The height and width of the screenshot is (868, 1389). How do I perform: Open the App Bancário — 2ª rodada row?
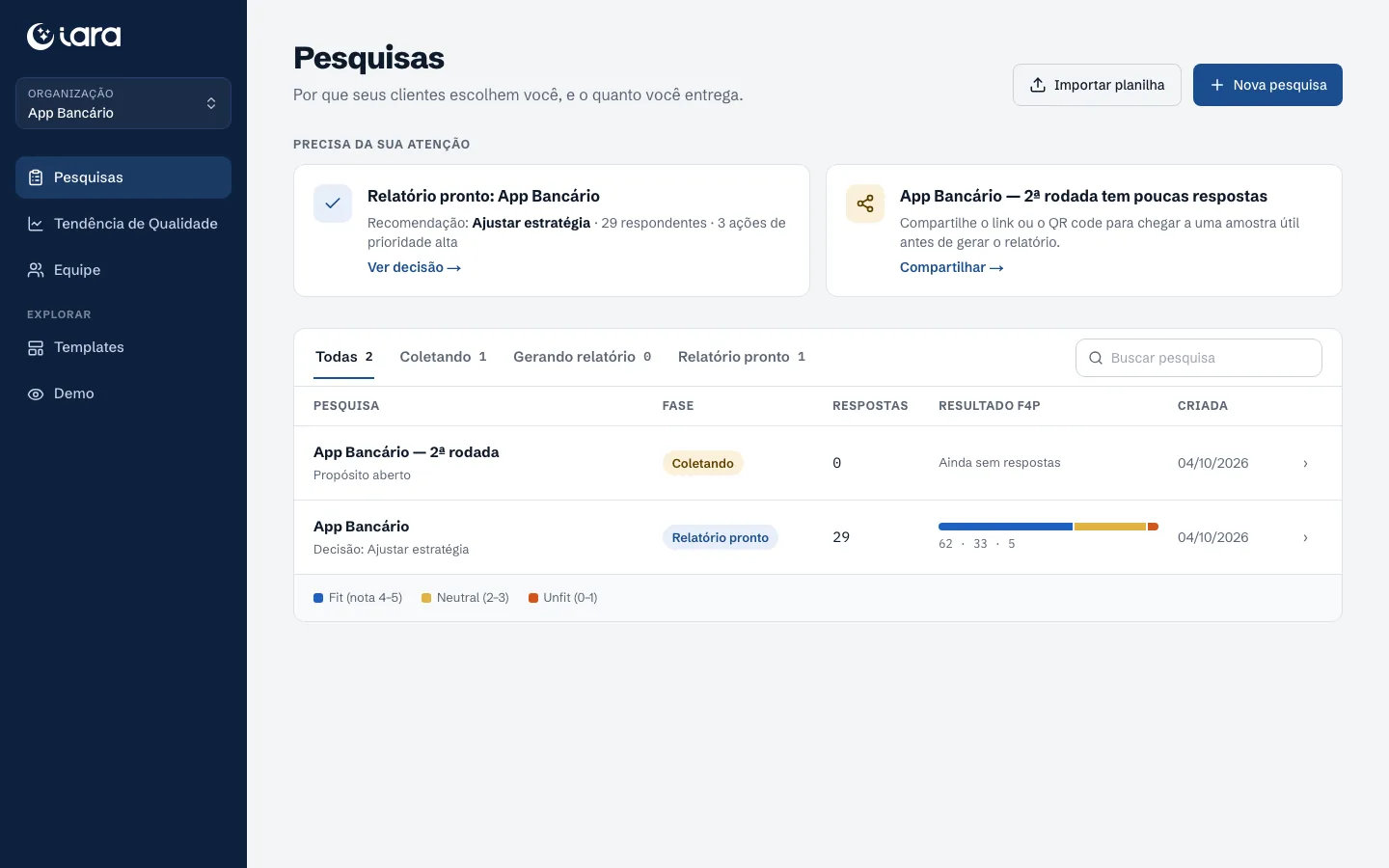pos(818,463)
